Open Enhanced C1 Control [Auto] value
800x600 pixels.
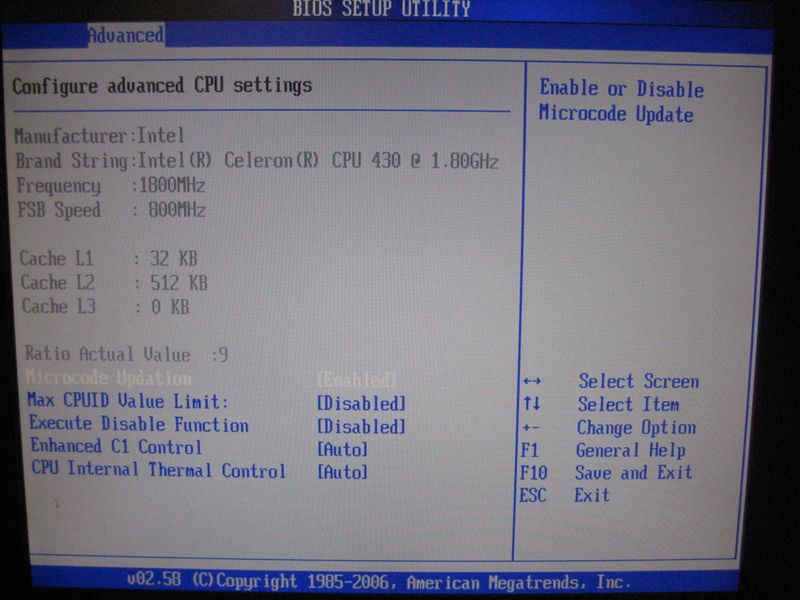[x=342, y=449]
